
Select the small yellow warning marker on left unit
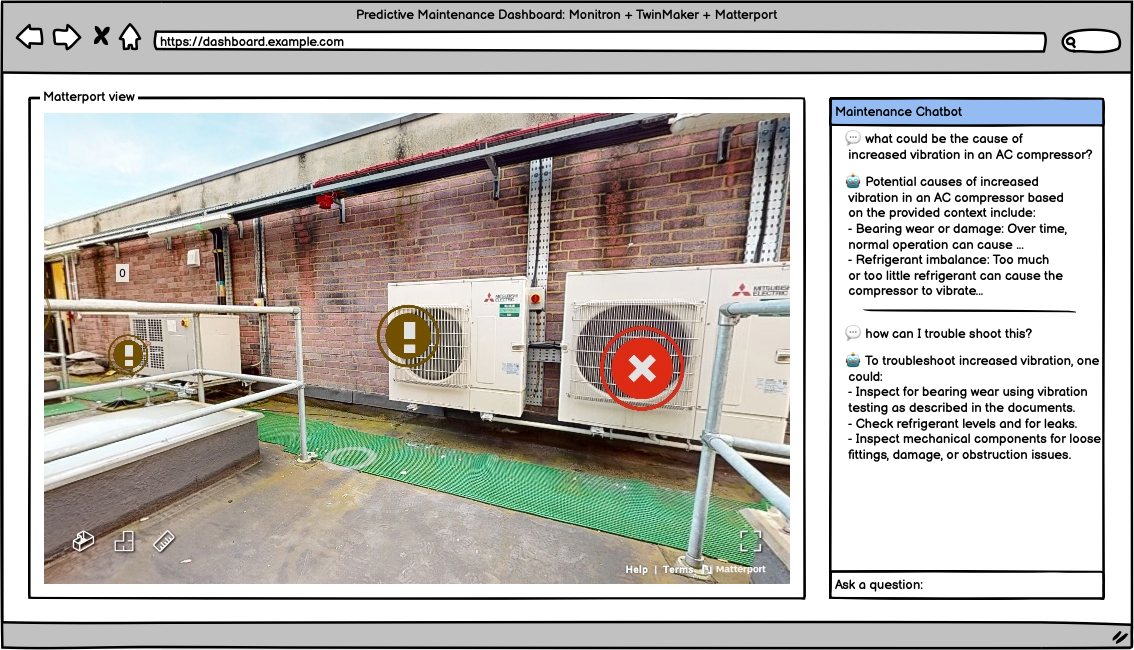(129, 354)
